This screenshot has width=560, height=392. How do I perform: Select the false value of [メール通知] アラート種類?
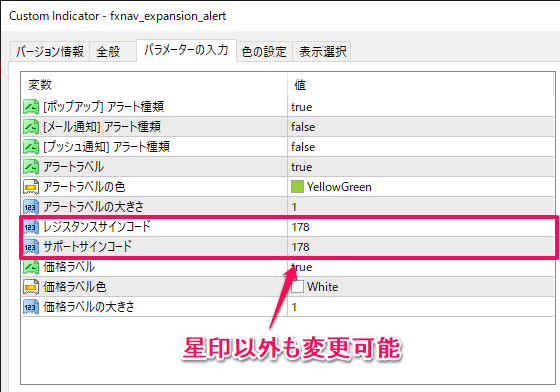pos(303,127)
